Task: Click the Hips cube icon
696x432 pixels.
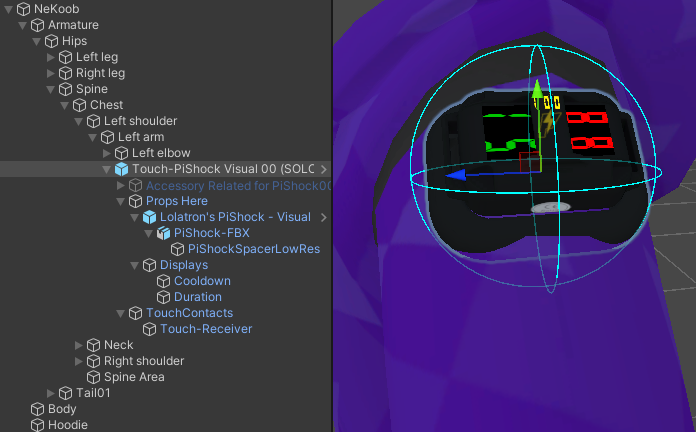Action: 51,41
